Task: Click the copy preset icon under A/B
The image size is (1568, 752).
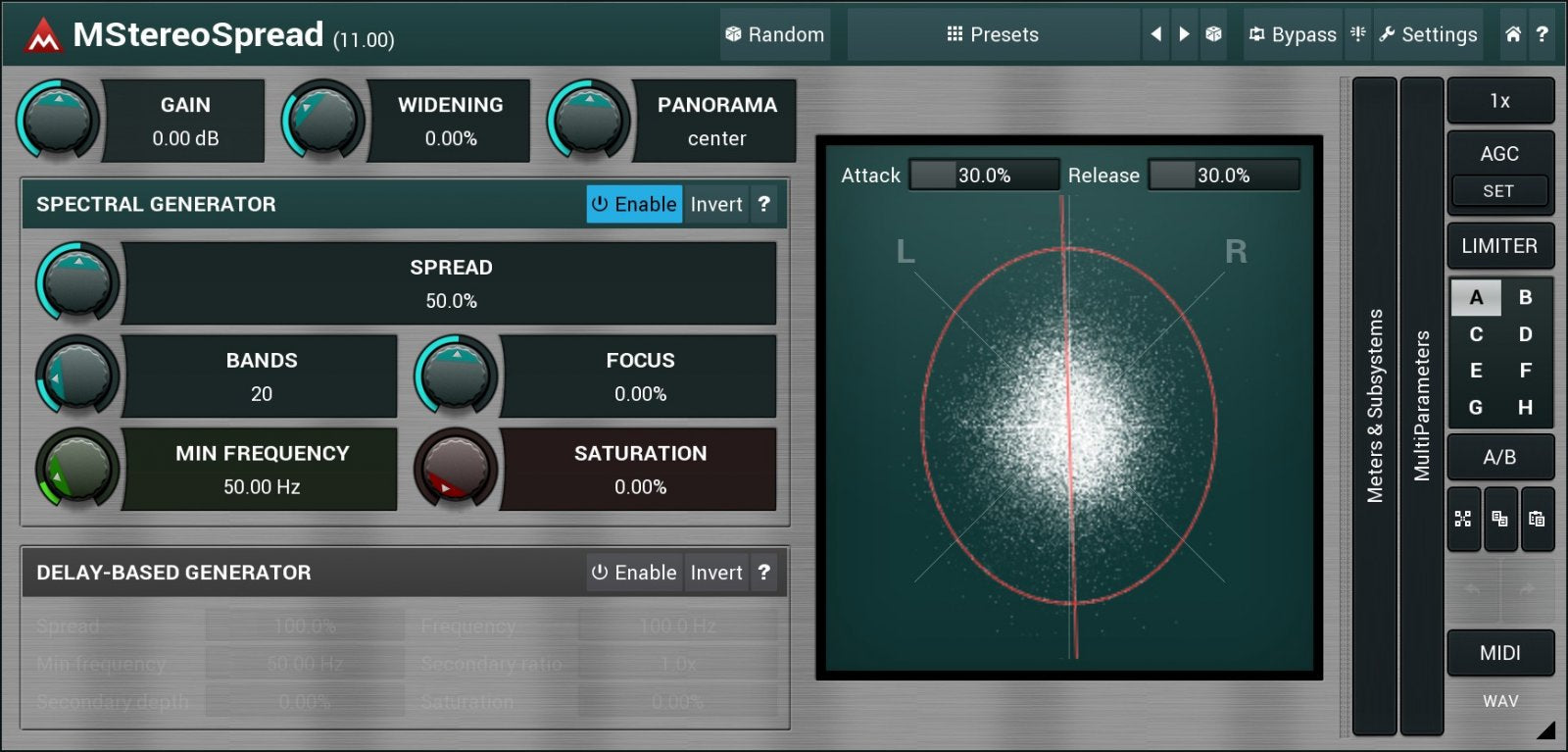Action: 1499,519
